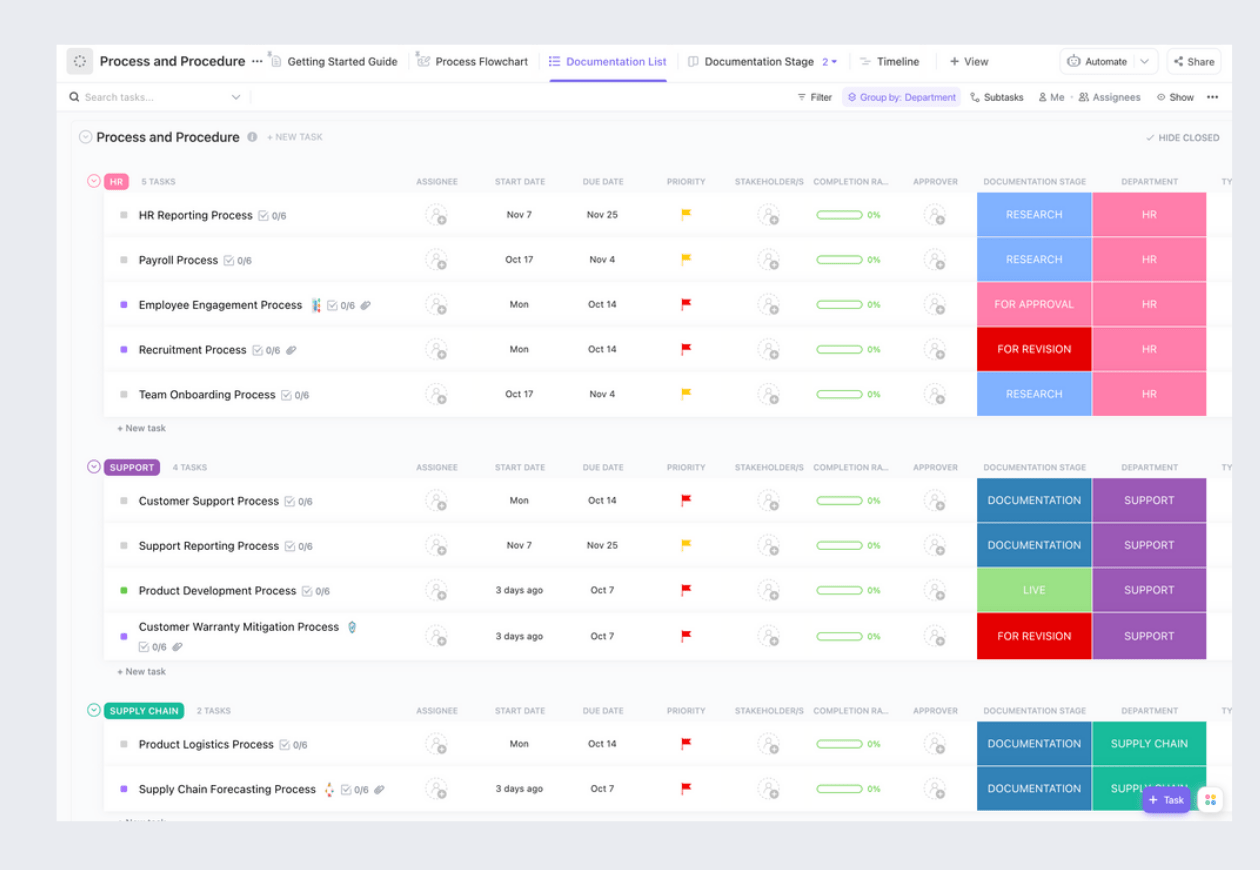Viewport: 1260px width, 870px height.
Task: Click the subtask checklist icon on Payroll Process
Action: click(229, 260)
